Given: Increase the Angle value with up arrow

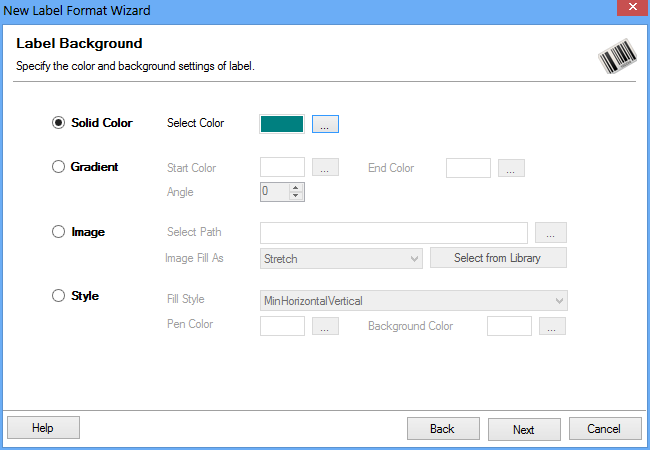Looking at the screenshot, I should click(x=296, y=186).
